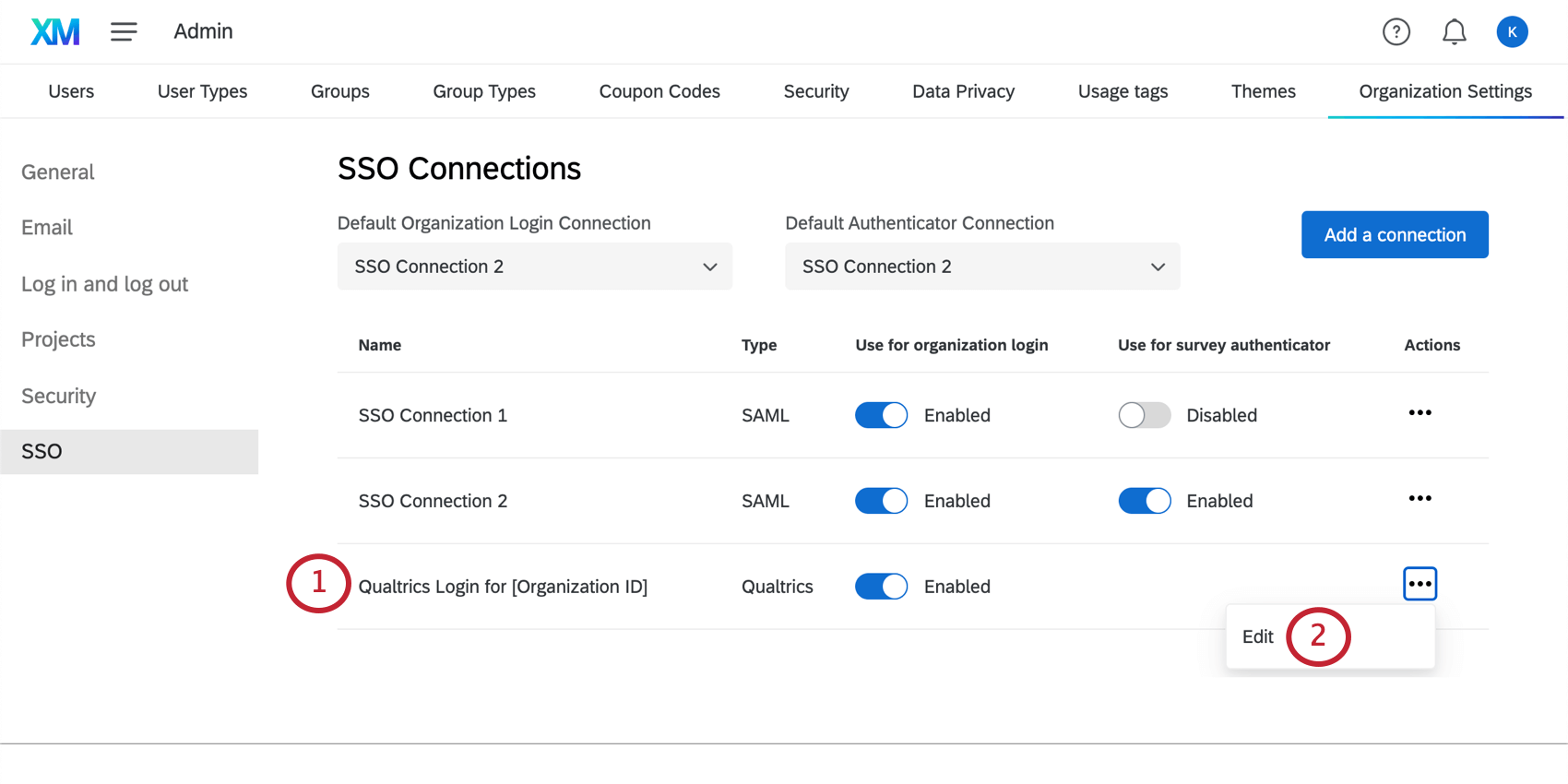
Task: Click Qualtrics type cell
Action: 778,587
